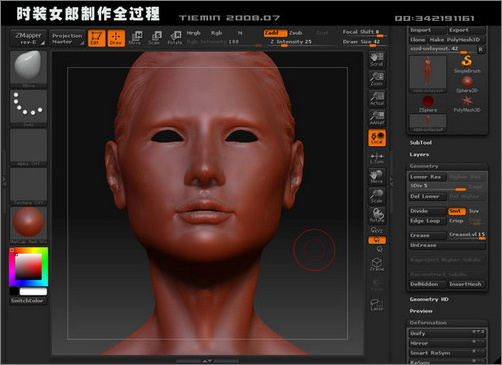Screen dimensions: 502x365
Task: Click the Divide button
Action: click(428, 211)
